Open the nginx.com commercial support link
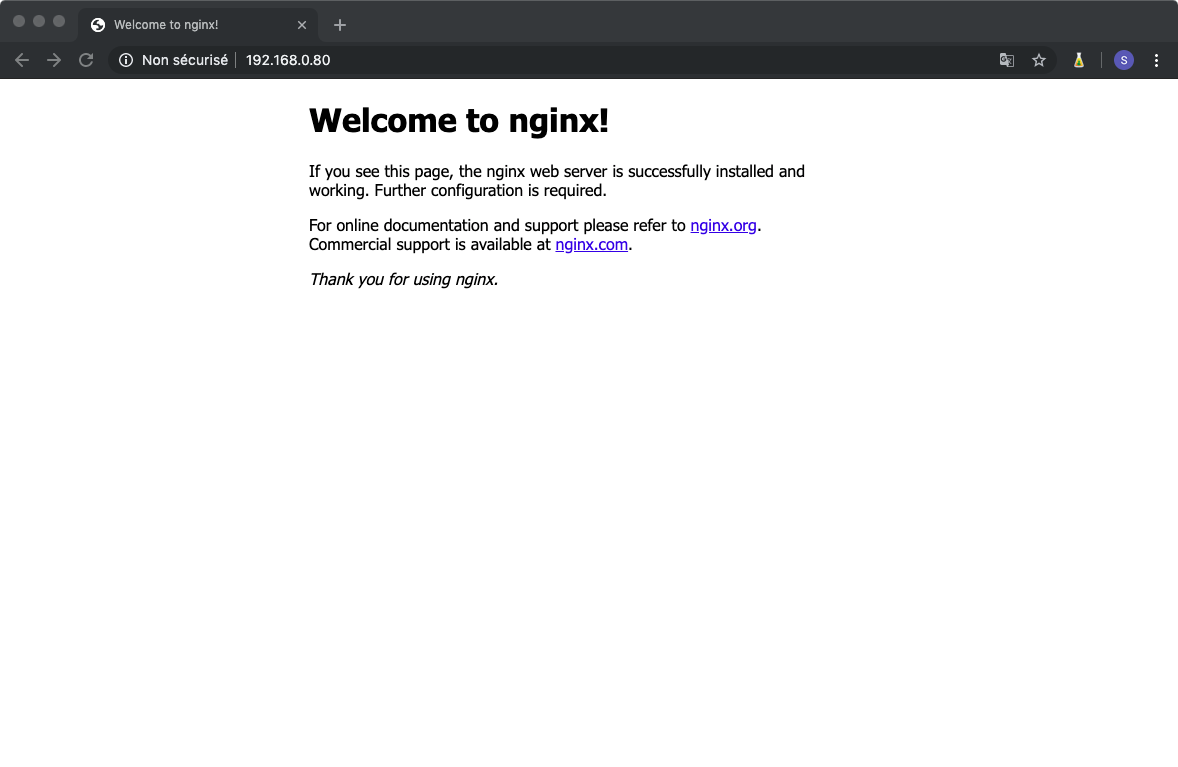This screenshot has width=1178, height=767. pos(591,244)
